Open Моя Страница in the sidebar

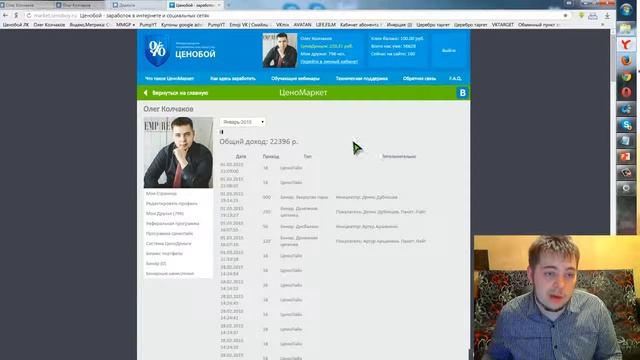click(161, 193)
